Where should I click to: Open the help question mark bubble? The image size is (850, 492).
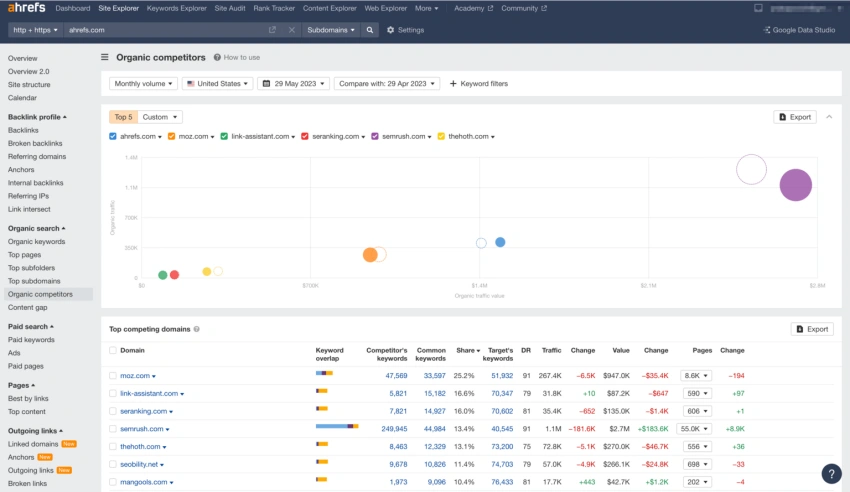[x=830, y=474]
